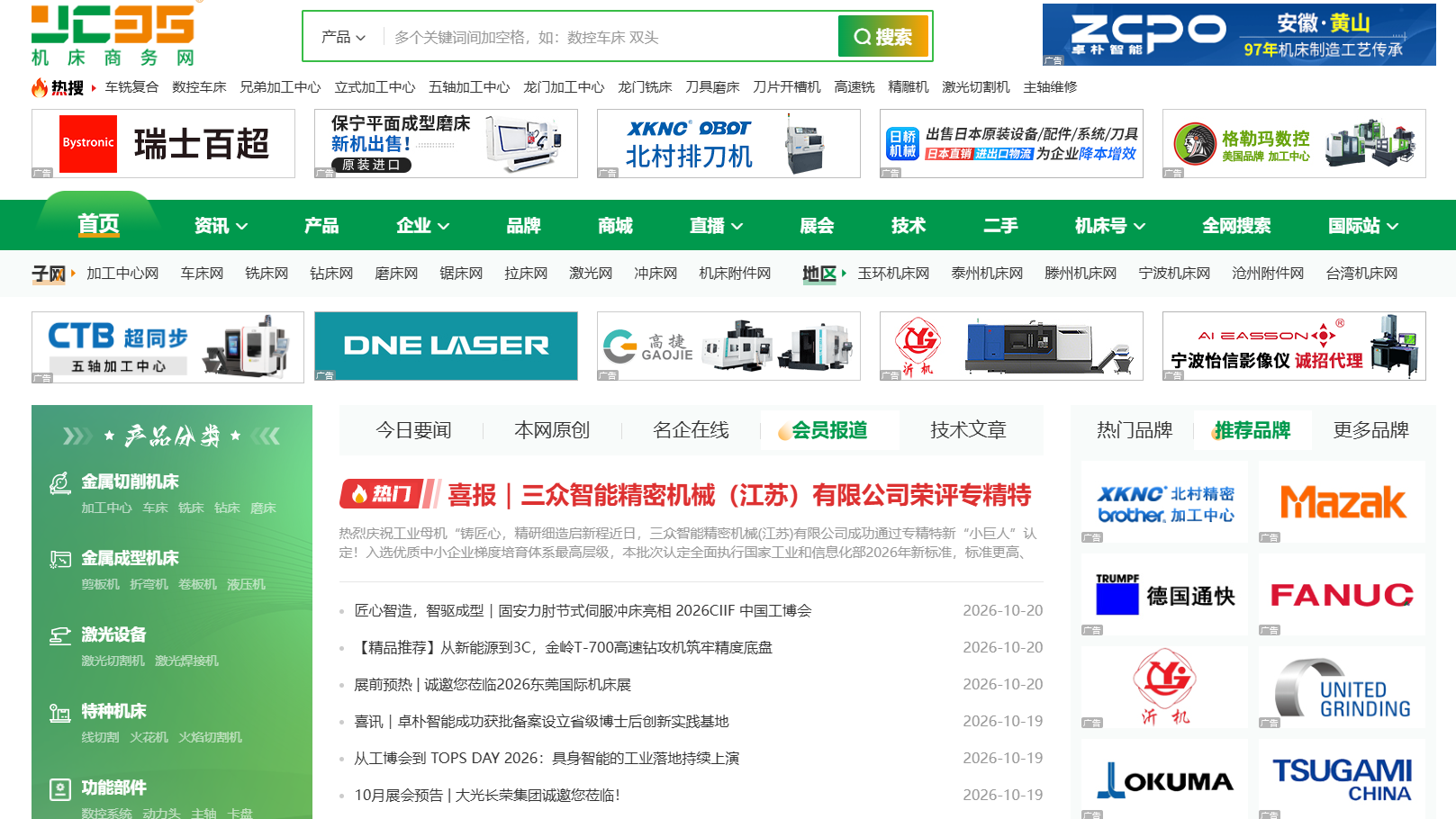
Task: Open the Mazak brand logo
Action: [x=1342, y=502]
